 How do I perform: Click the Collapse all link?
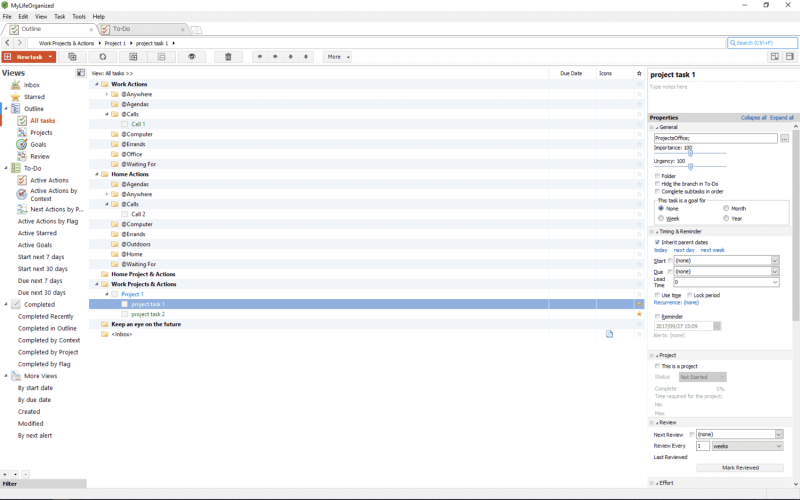(x=753, y=117)
